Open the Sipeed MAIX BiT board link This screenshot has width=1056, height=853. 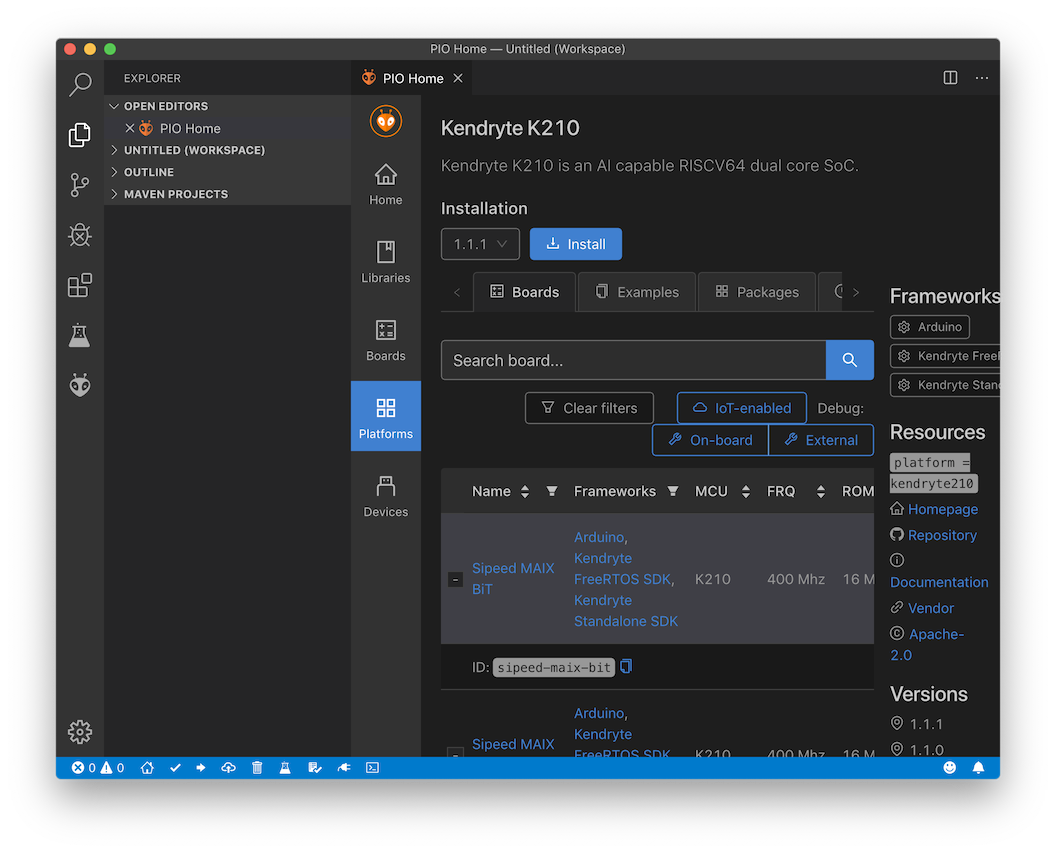(x=513, y=578)
